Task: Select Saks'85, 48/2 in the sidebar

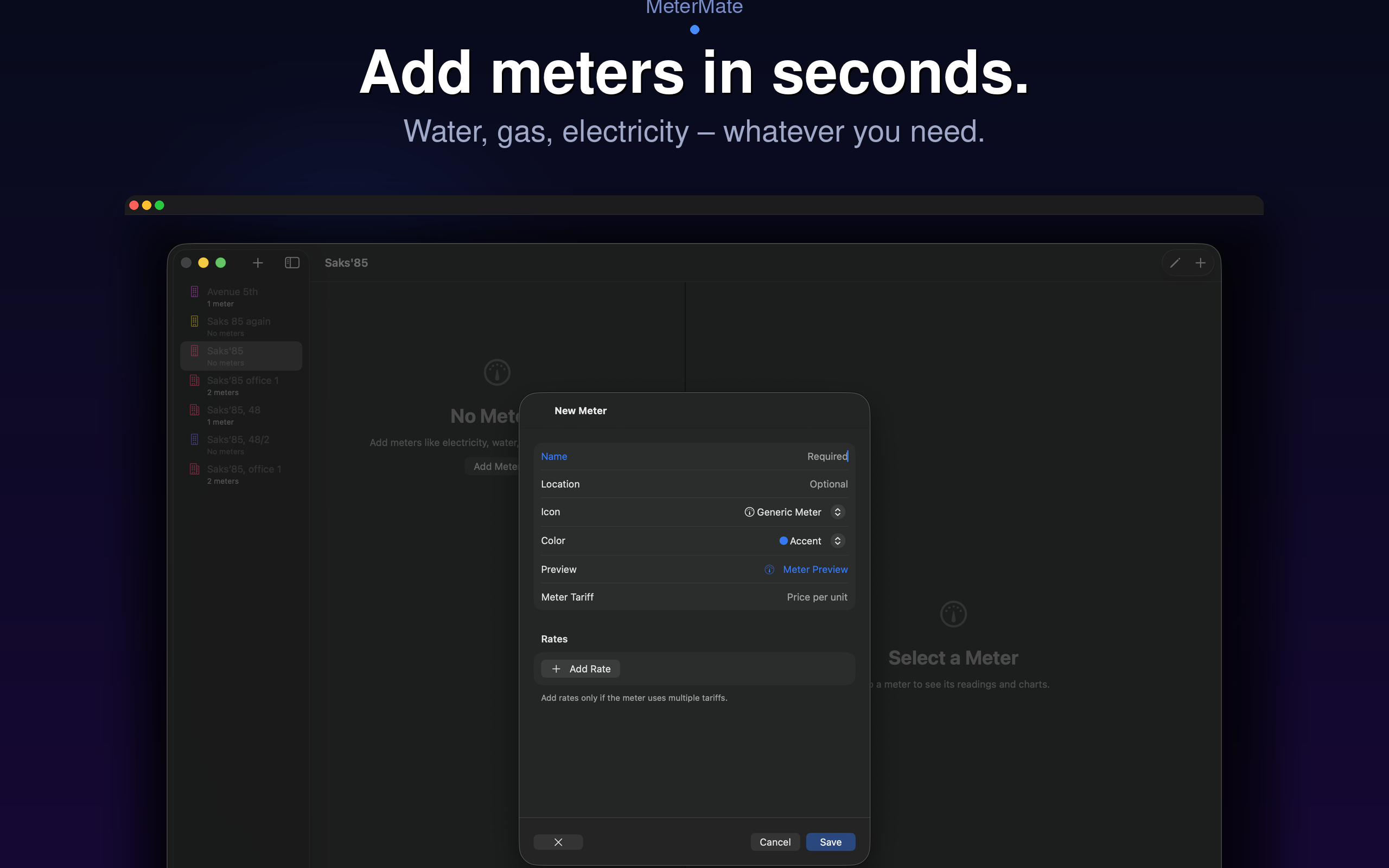Action: pos(241,445)
